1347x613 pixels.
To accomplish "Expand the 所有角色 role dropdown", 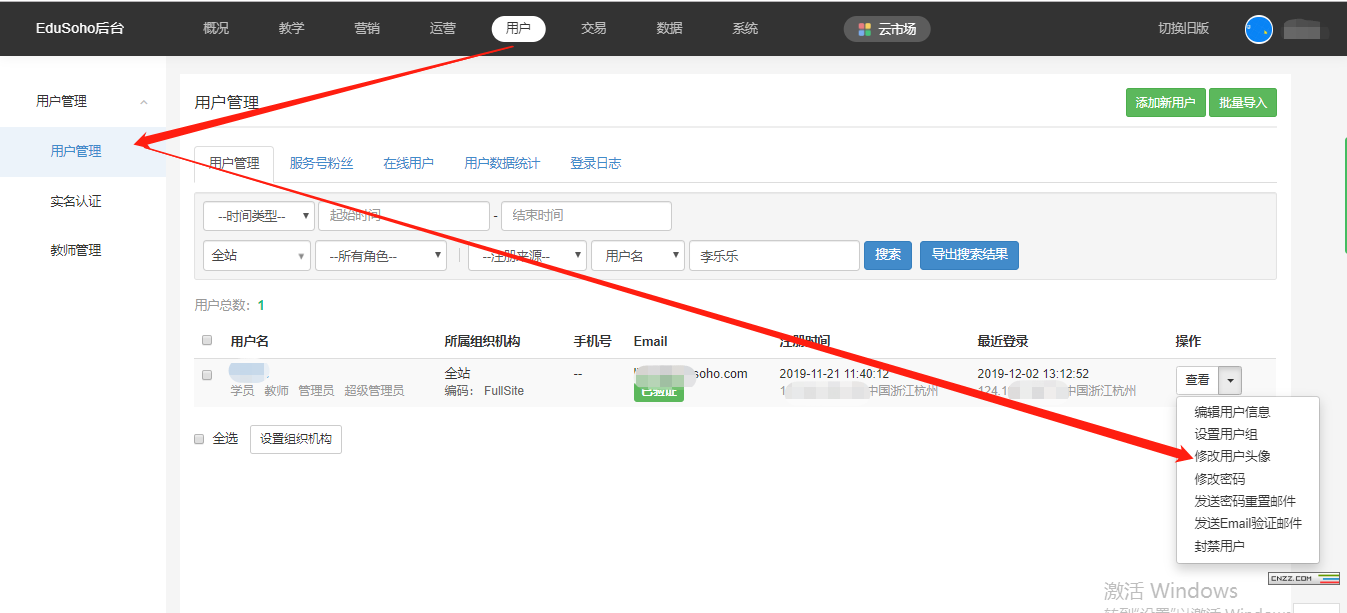I will point(380,256).
